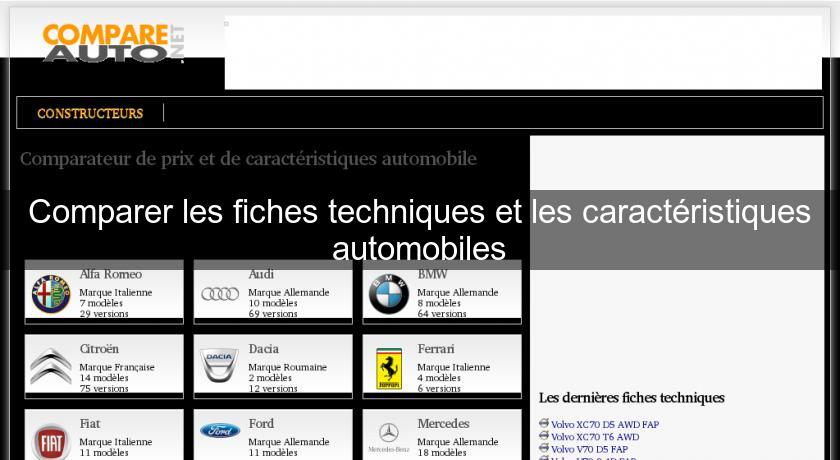Click '4 modèles' text under Ferrari
The image size is (840, 460).
[x=439, y=378]
